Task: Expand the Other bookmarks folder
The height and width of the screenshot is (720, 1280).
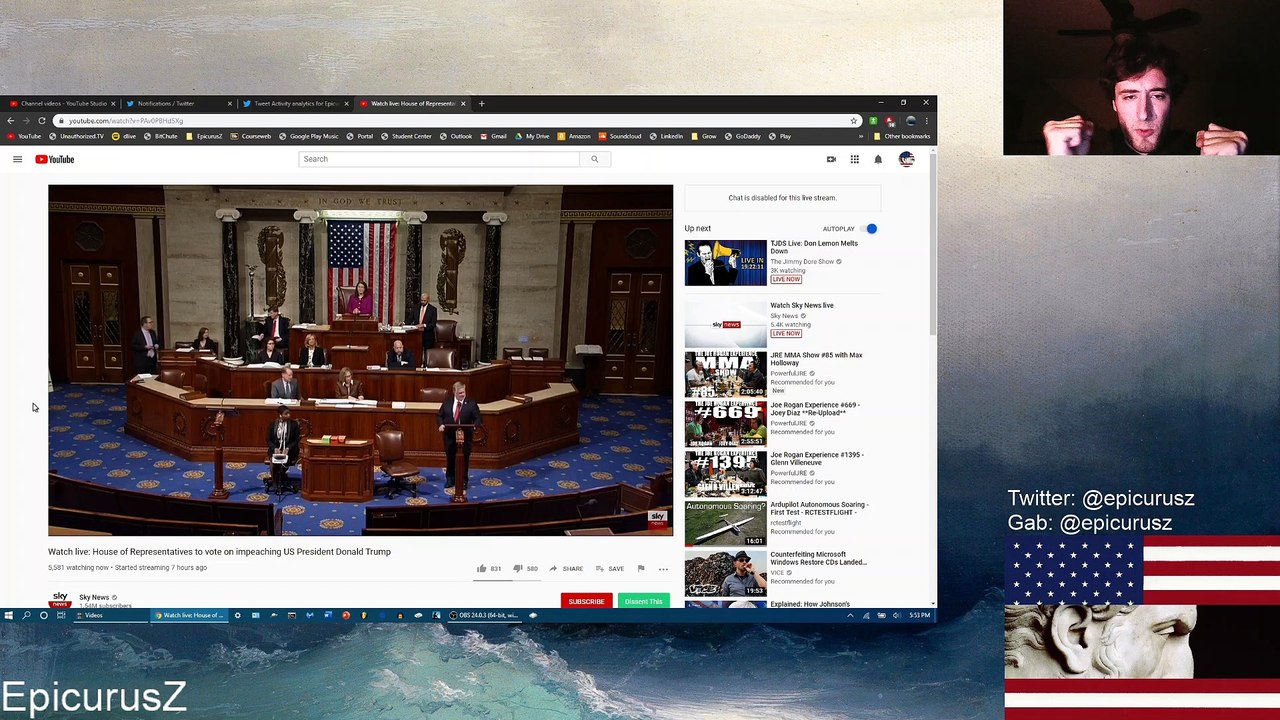Action: pos(902,136)
